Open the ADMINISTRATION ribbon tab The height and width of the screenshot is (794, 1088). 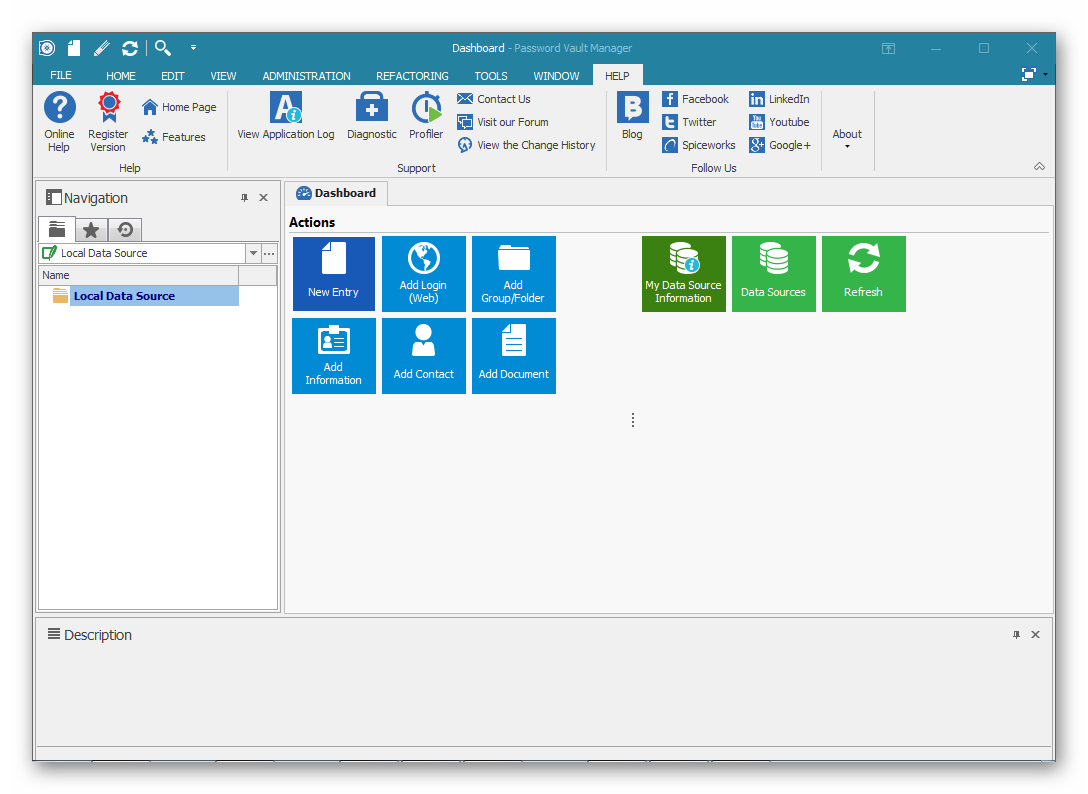tap(307, 76)
